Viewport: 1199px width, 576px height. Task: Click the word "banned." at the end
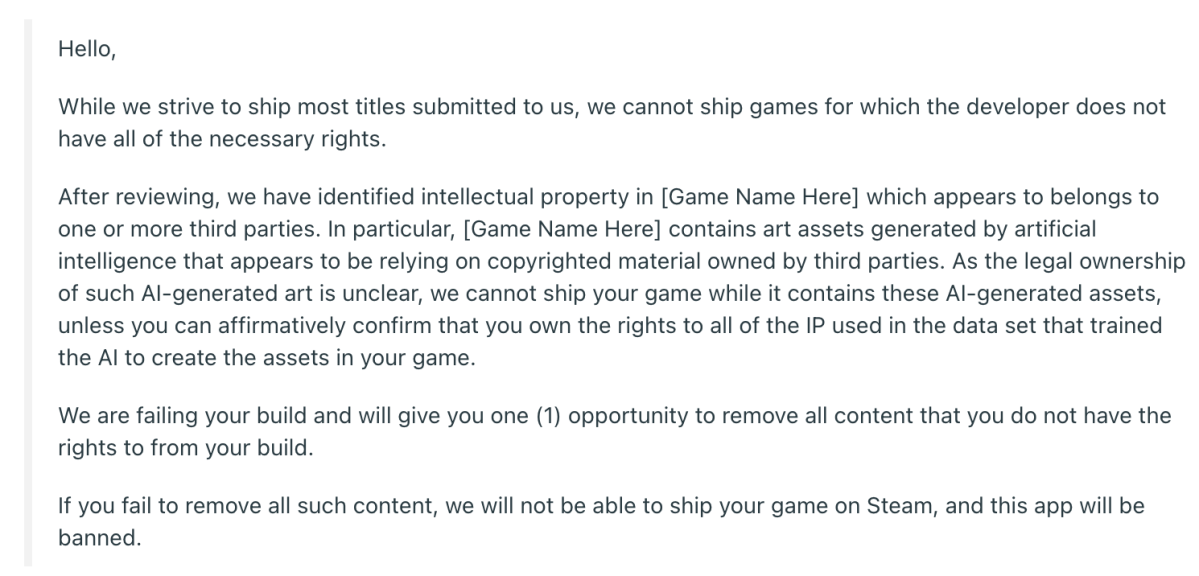click(x=100, y=538)
